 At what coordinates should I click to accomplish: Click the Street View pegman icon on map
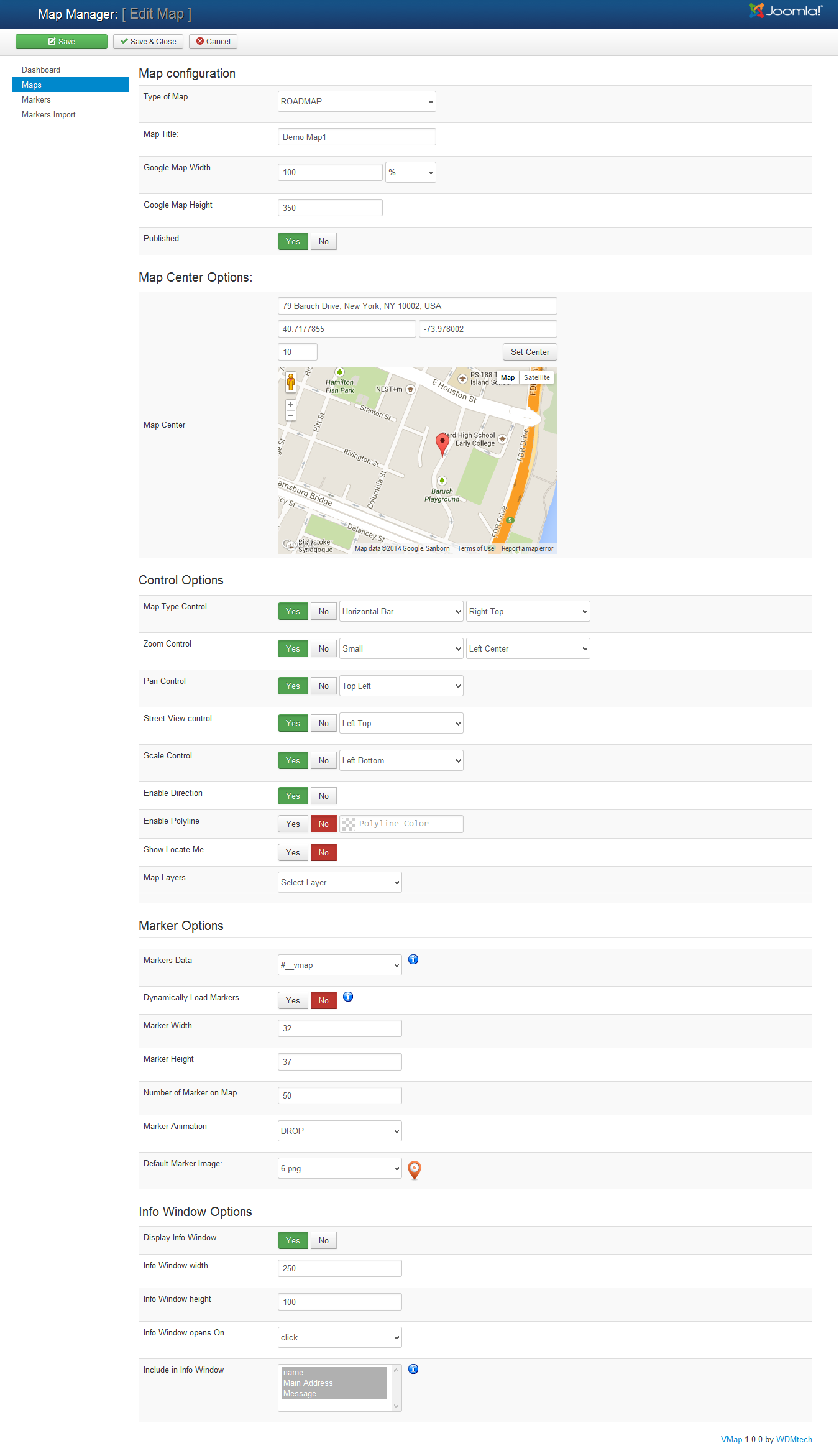pos(290,382)
